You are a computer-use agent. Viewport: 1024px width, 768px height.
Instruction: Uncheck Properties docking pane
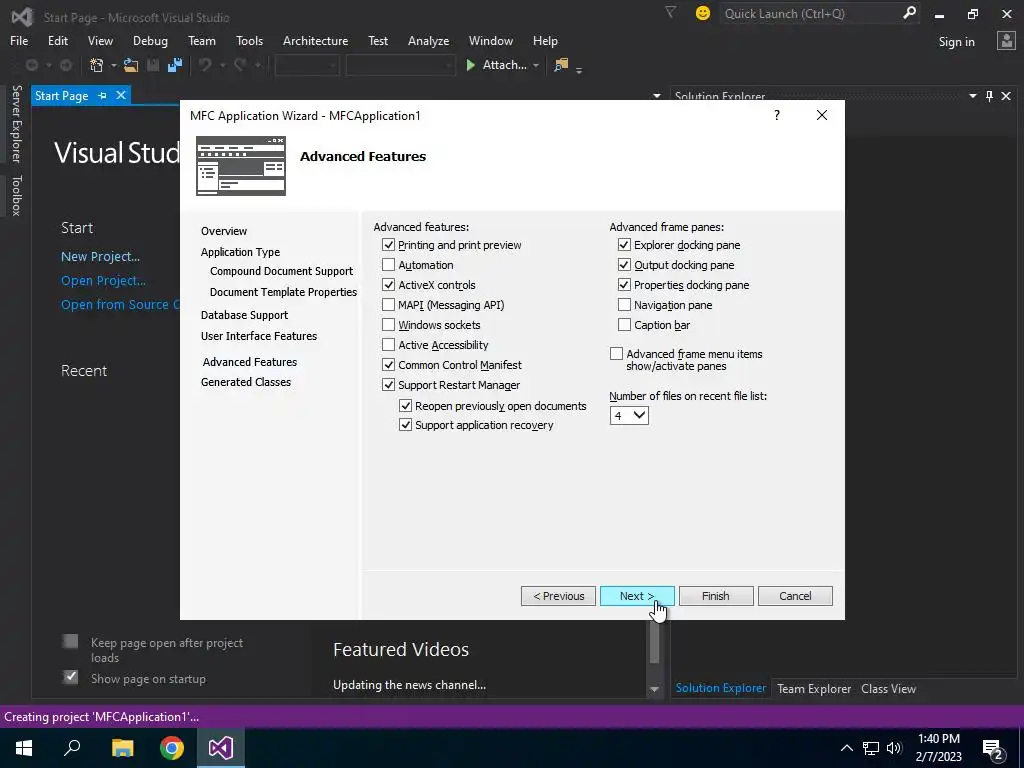point(624,285)
